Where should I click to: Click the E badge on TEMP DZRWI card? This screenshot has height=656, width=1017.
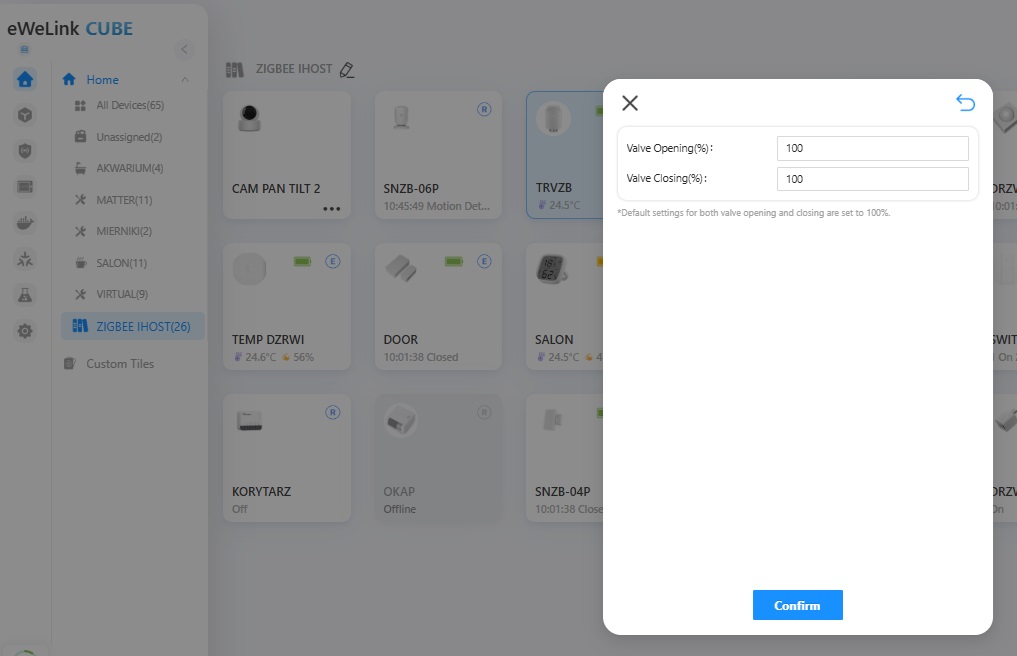332,261
